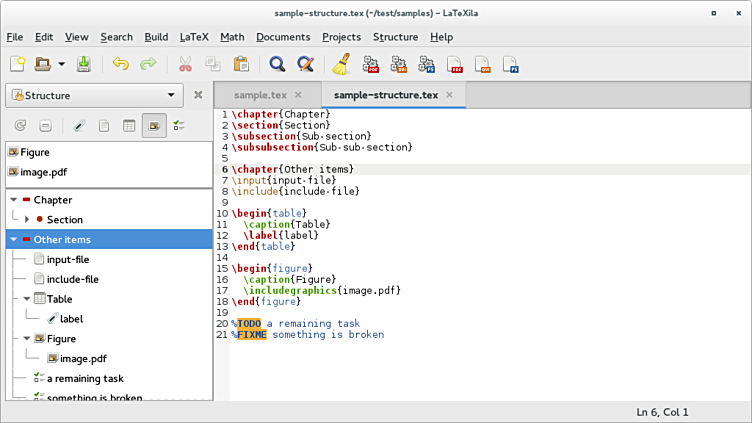752x423 pixels.
Task: Click the Clean-up broom icon
Action: [340, 64]
